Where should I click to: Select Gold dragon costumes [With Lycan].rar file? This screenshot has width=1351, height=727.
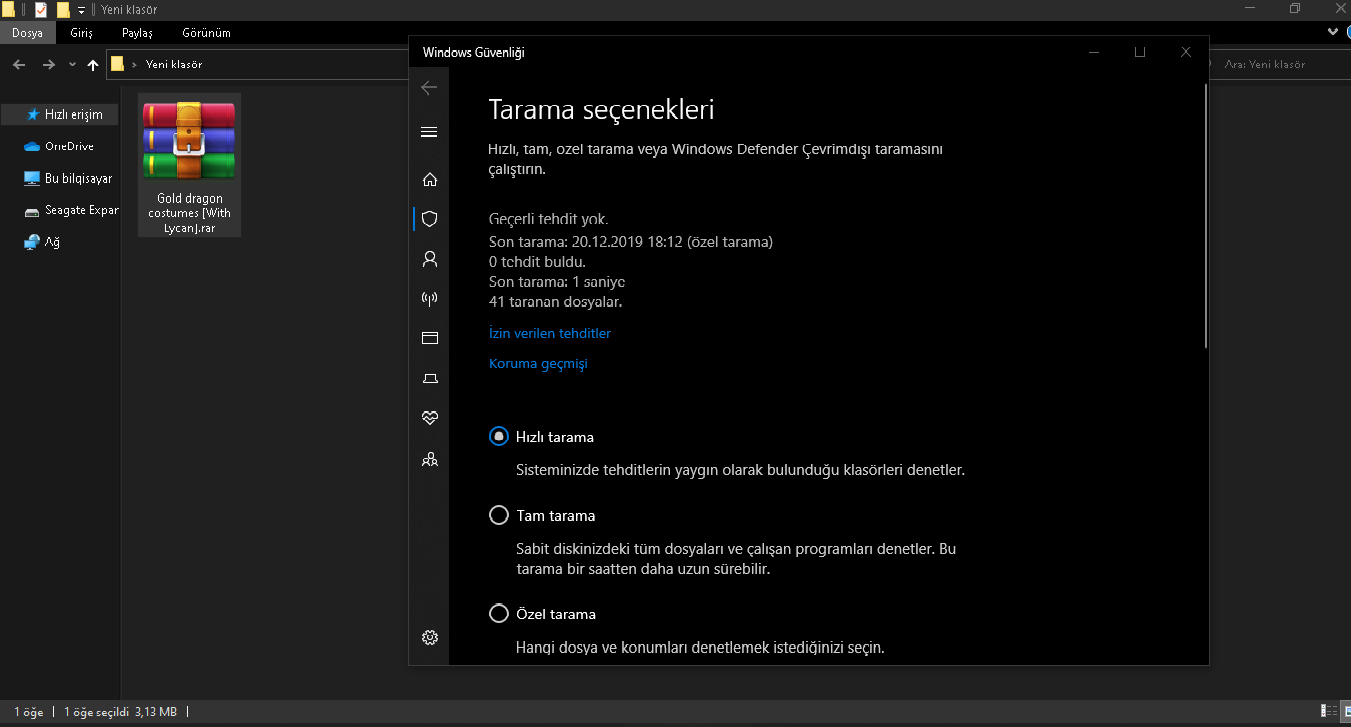(189, 165)
